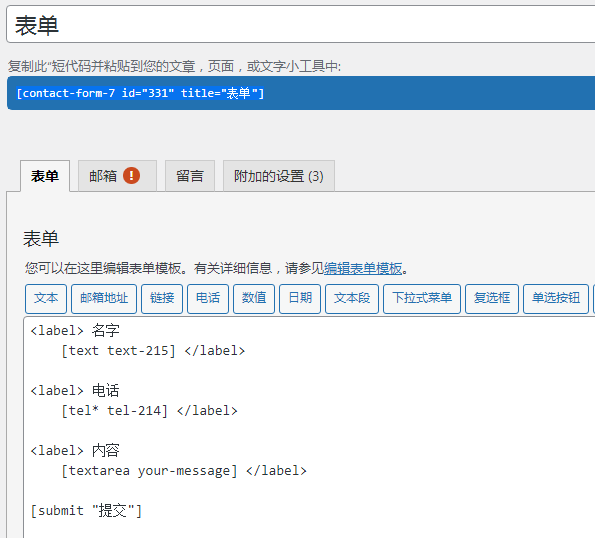Insert a 电话 tag
The width and height of the screenshot is (595, 538).
coord(208,299)
